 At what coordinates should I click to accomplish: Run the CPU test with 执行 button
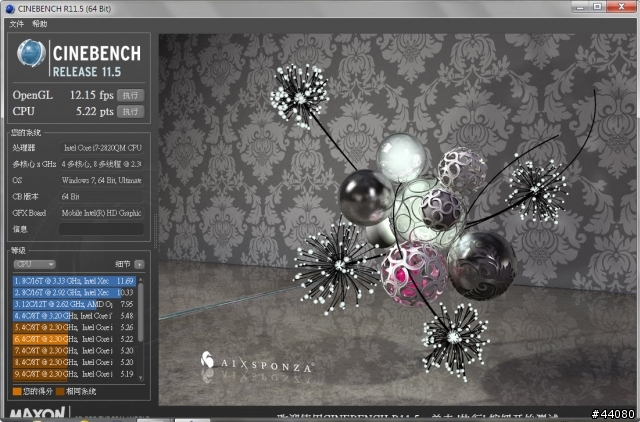click(130, 111)
